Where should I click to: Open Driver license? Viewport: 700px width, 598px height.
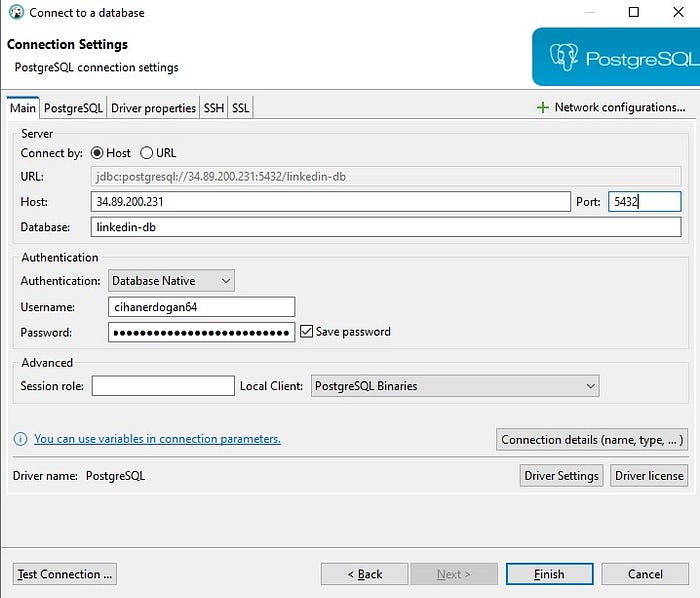coord(649,476)
